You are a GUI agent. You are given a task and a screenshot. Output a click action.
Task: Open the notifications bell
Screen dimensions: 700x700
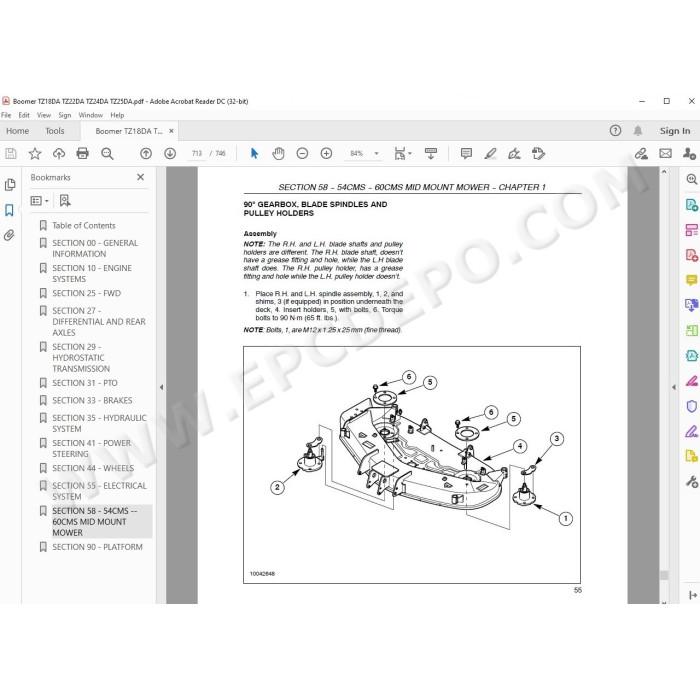click(638, 130)
